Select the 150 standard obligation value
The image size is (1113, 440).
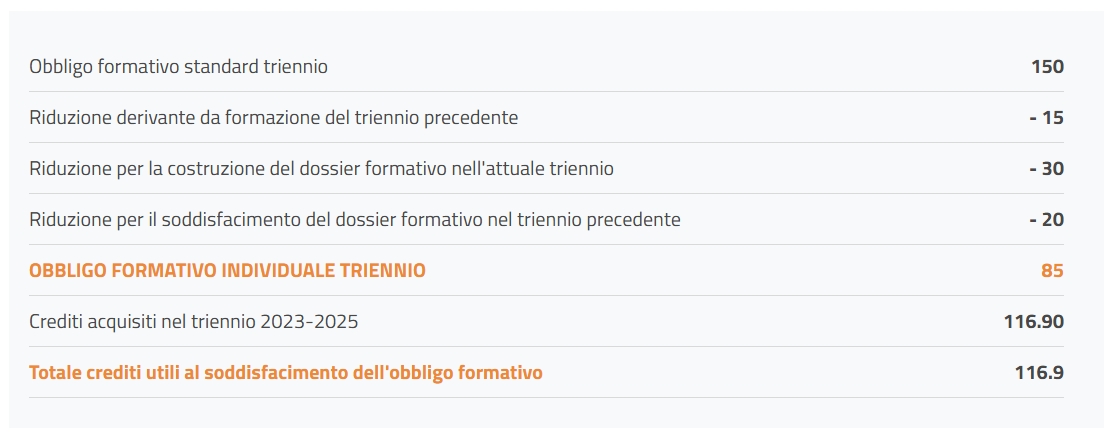[x=1047, y=67]
